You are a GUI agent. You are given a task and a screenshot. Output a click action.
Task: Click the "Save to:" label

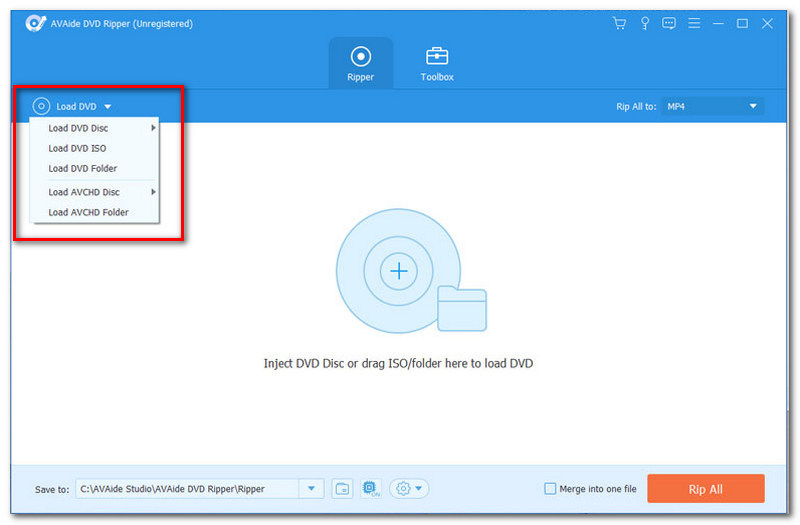[52, 489]
